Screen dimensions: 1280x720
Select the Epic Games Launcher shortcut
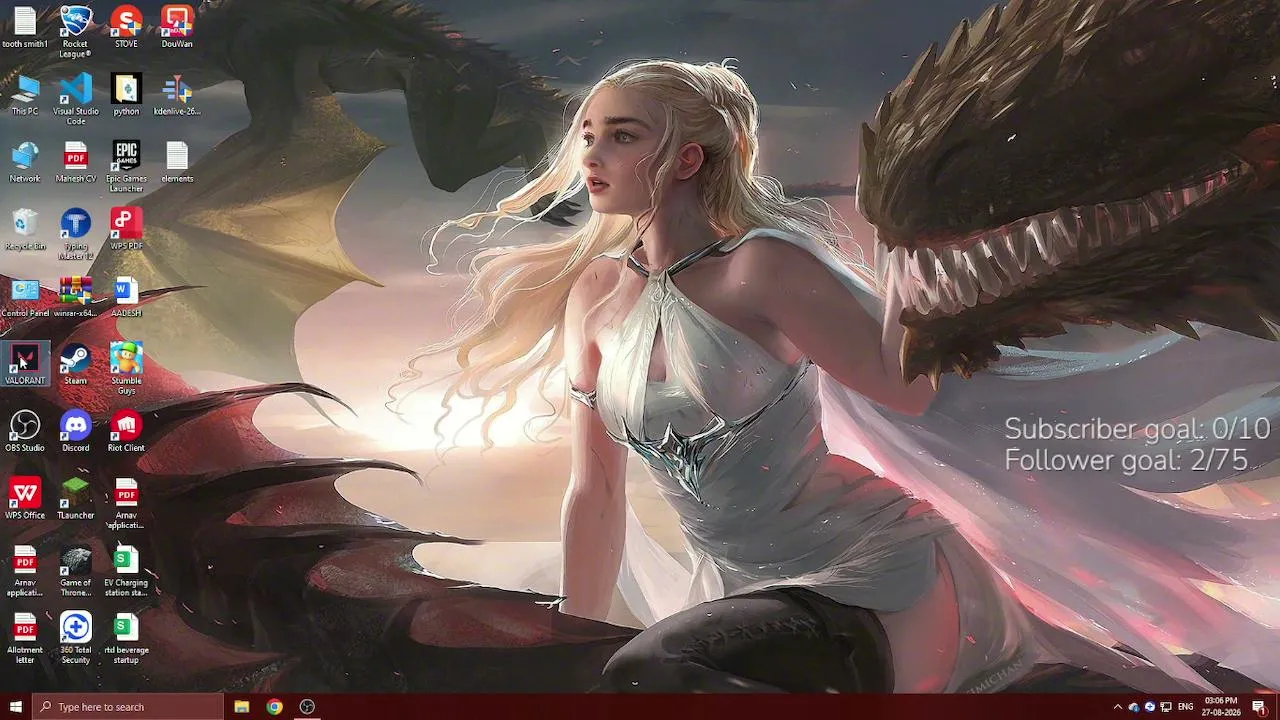tap(126, 166)
